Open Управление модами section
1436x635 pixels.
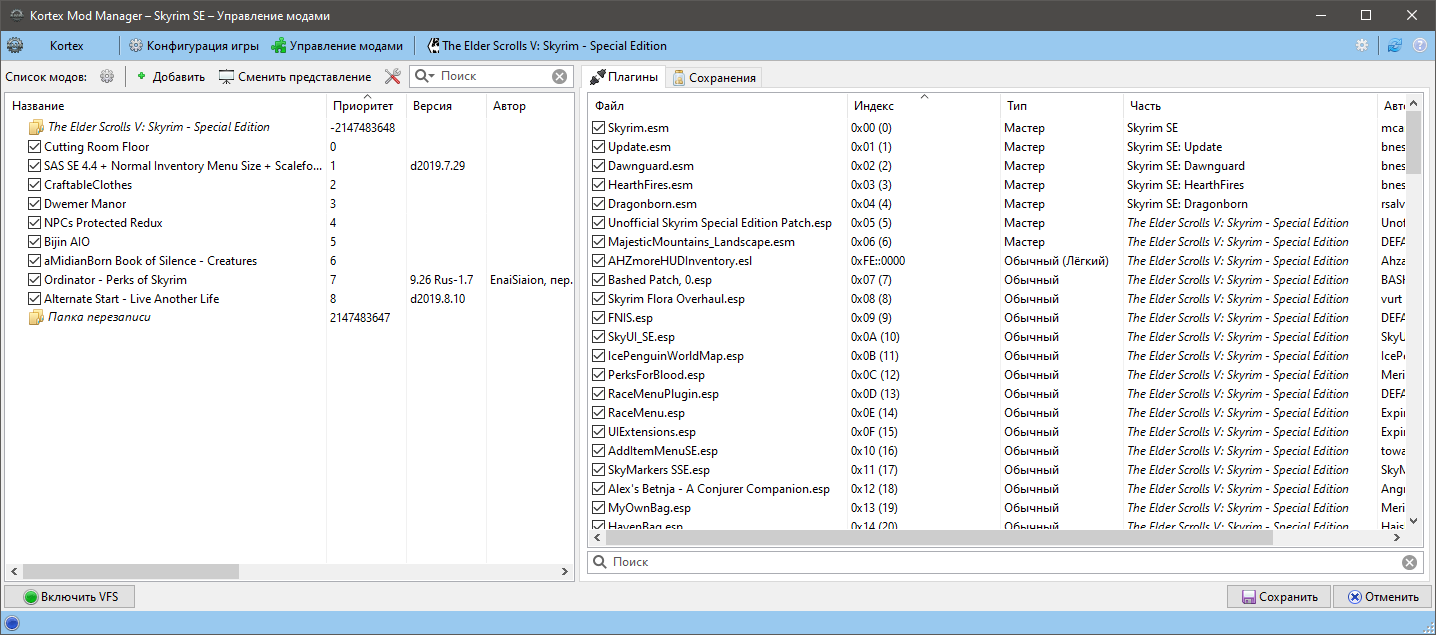coord(337,45)
